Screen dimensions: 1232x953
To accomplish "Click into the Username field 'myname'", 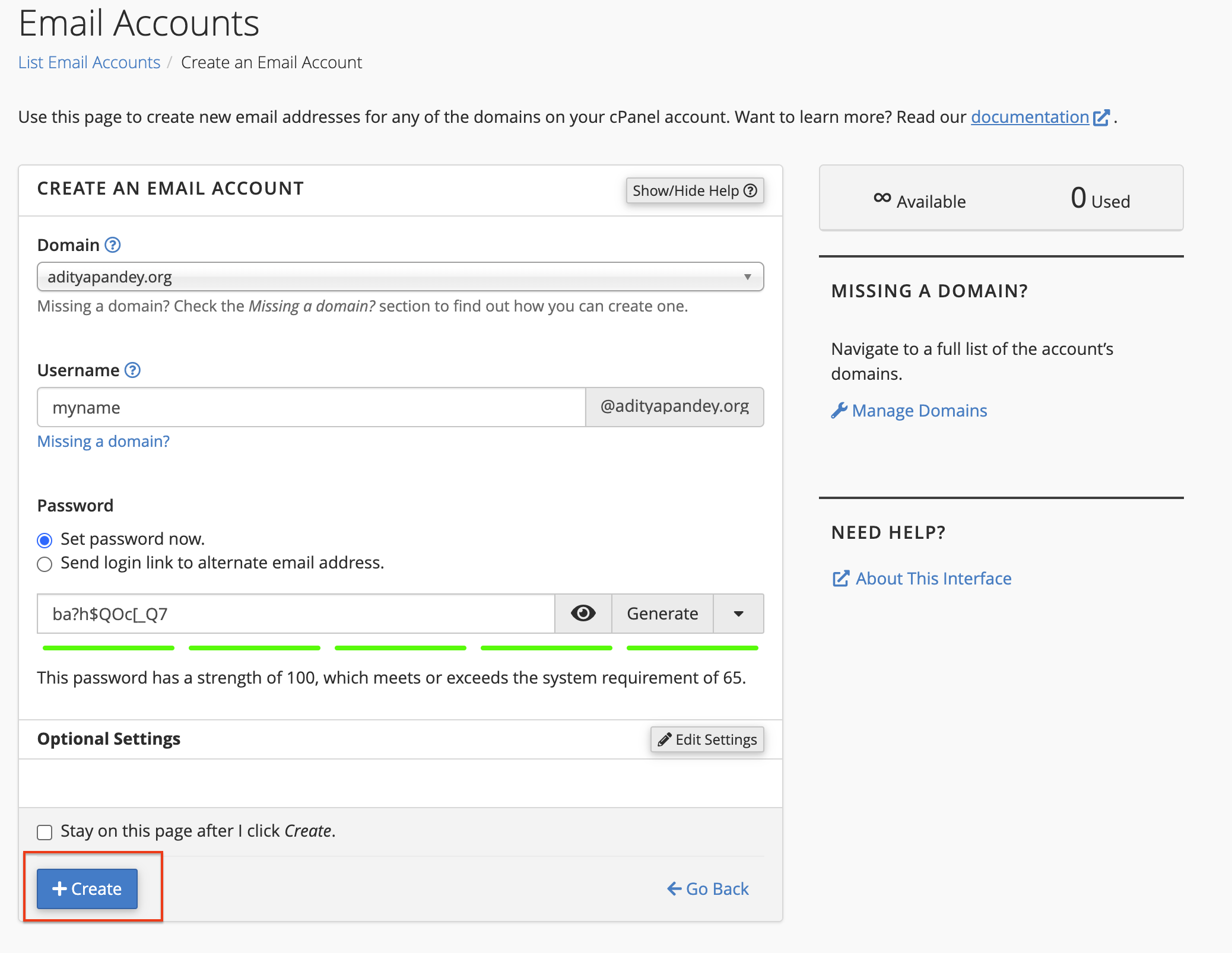I will point(311,407).
